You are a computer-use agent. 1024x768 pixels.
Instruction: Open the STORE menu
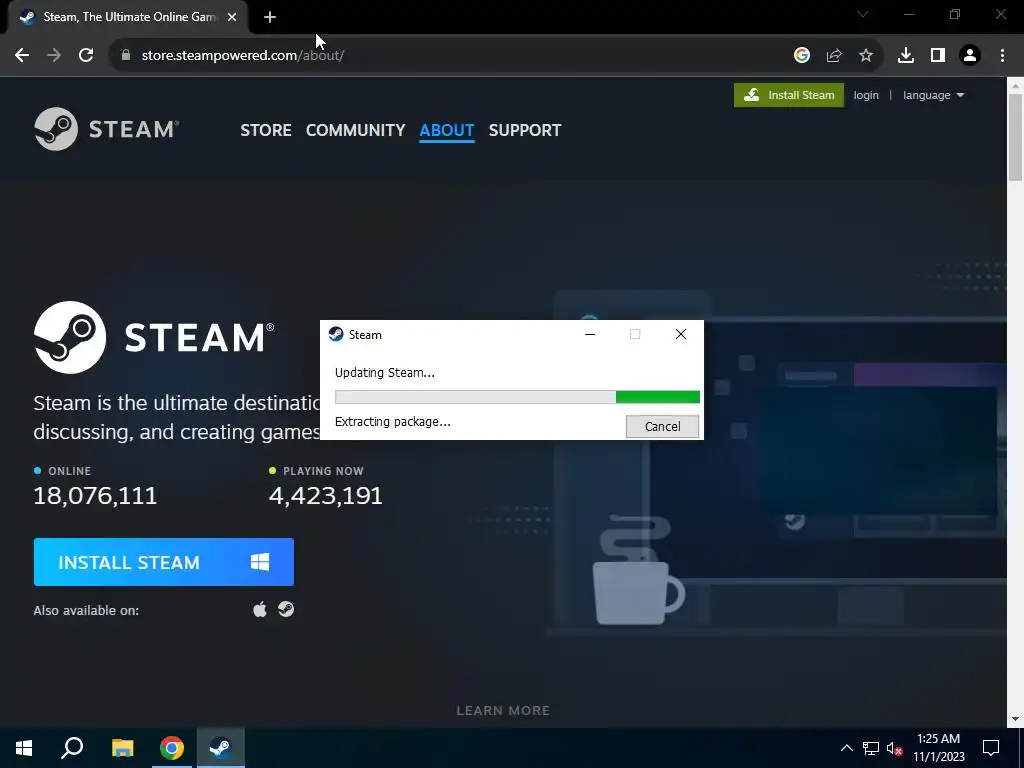266,130
